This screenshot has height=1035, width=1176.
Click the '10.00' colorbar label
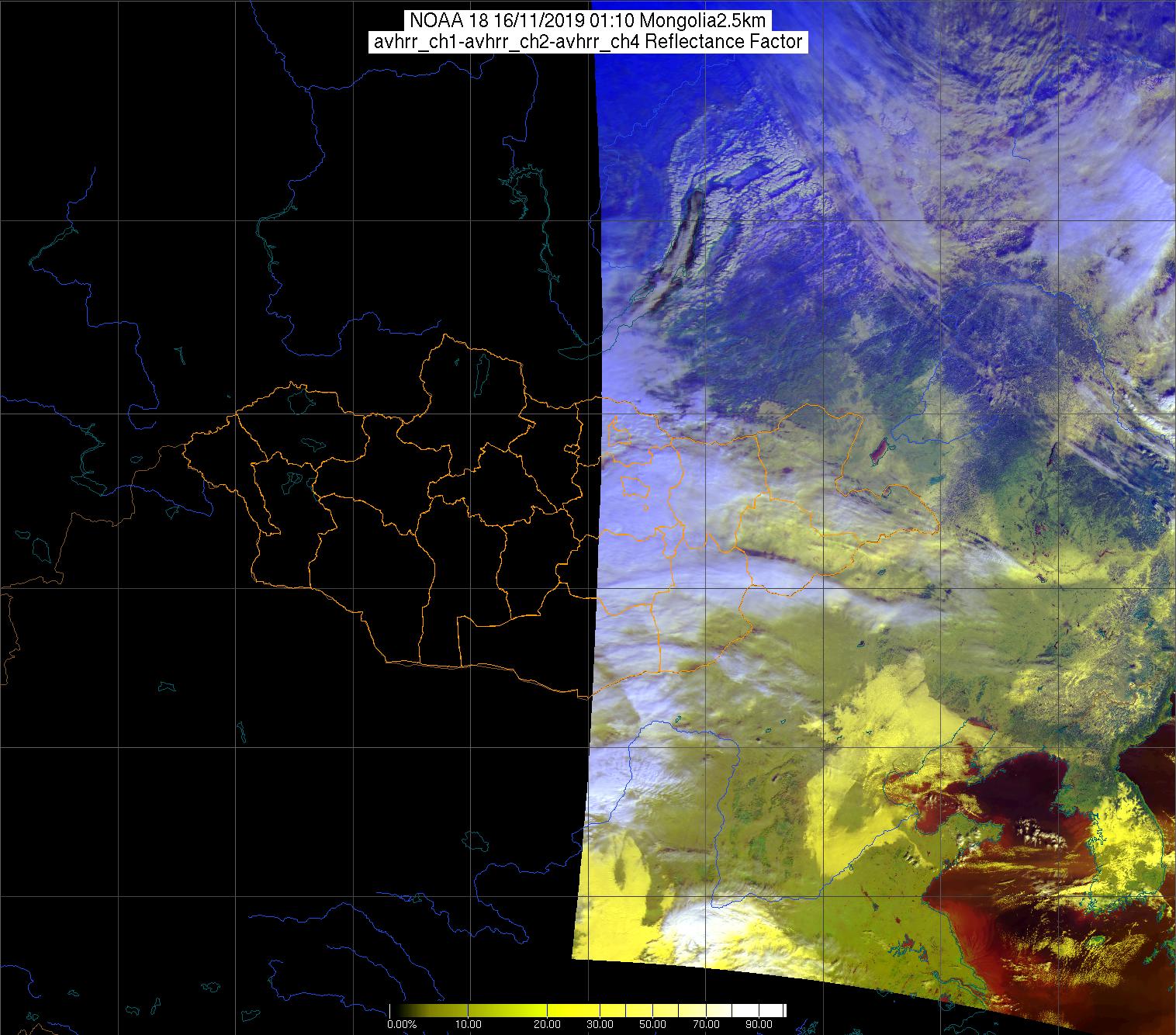click(x=468, y=1025)
